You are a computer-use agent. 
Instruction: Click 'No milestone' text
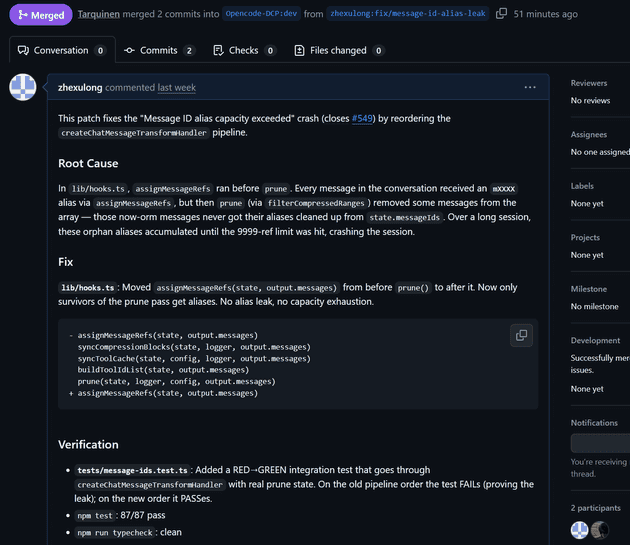pyautogui.click(x=594, y=306)
